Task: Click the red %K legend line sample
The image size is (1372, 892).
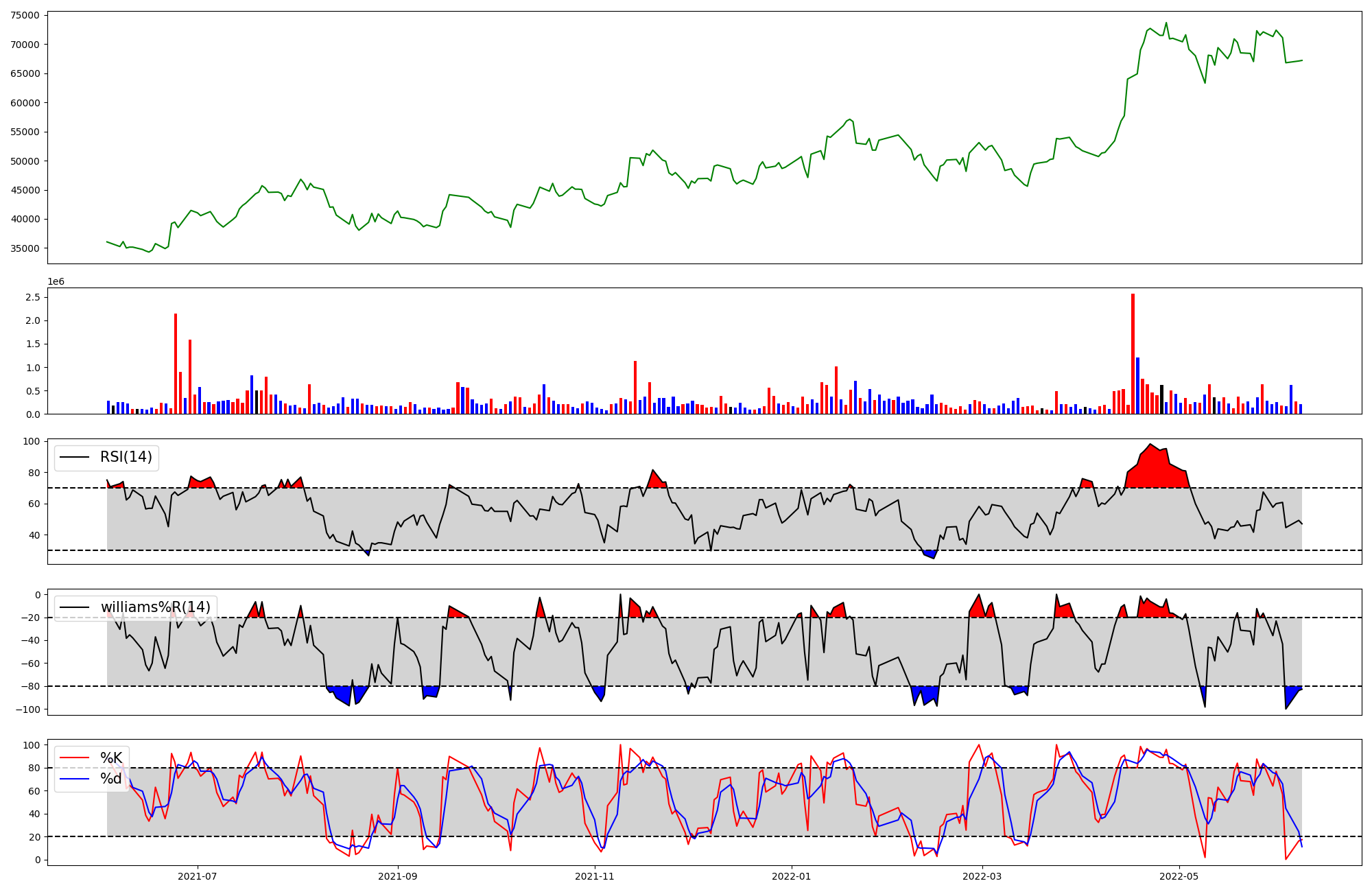Action: coord(75,758)
